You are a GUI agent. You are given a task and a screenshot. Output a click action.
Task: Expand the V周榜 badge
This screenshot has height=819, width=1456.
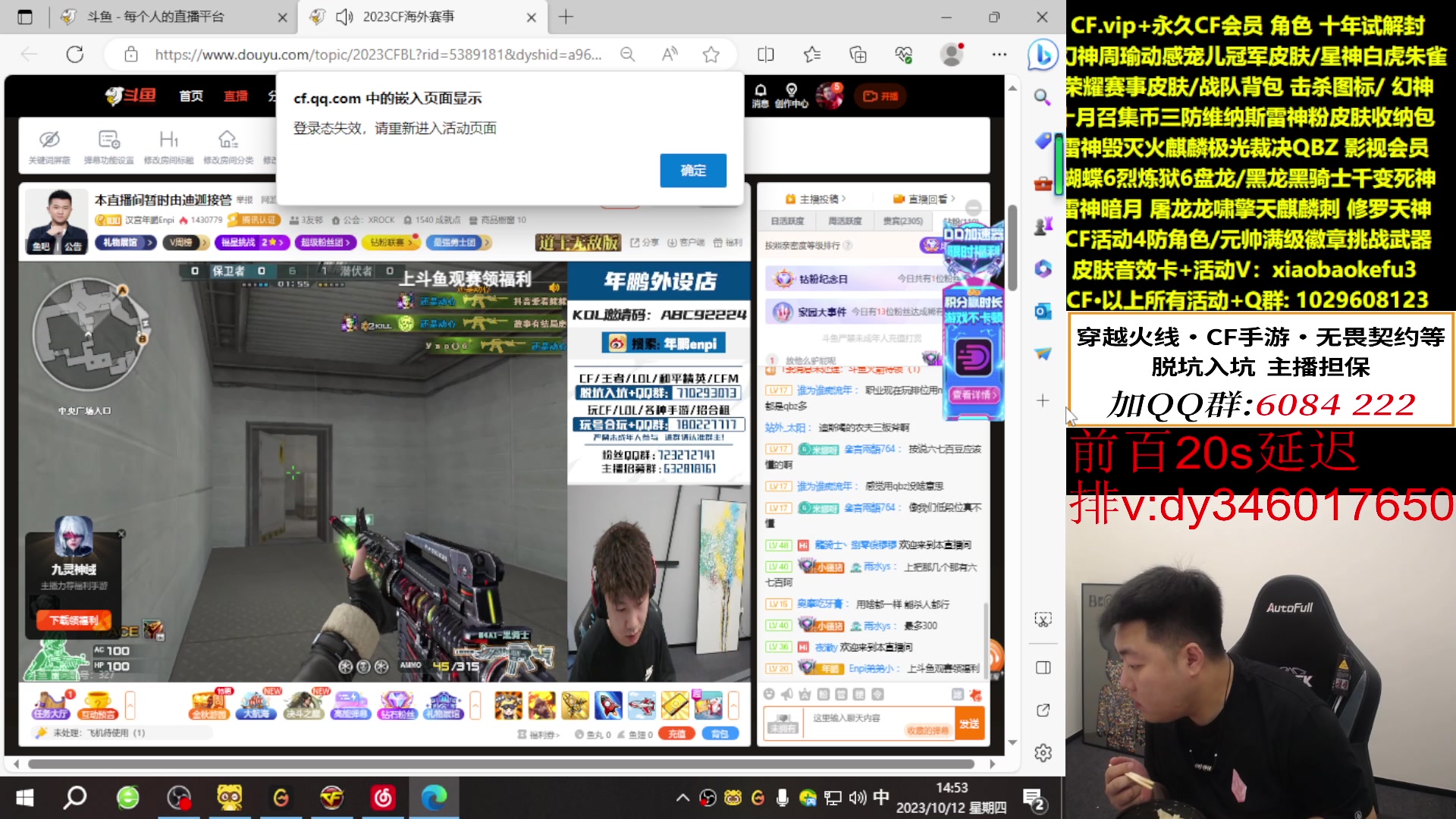(x=186, y=243)
